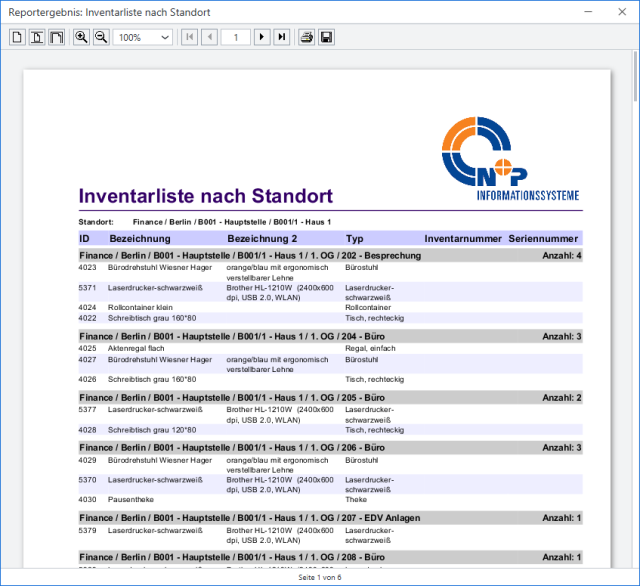This screenshot has width=640, height=586.
Task: Click the 'Standort:' label
Action: coord(96,222)
